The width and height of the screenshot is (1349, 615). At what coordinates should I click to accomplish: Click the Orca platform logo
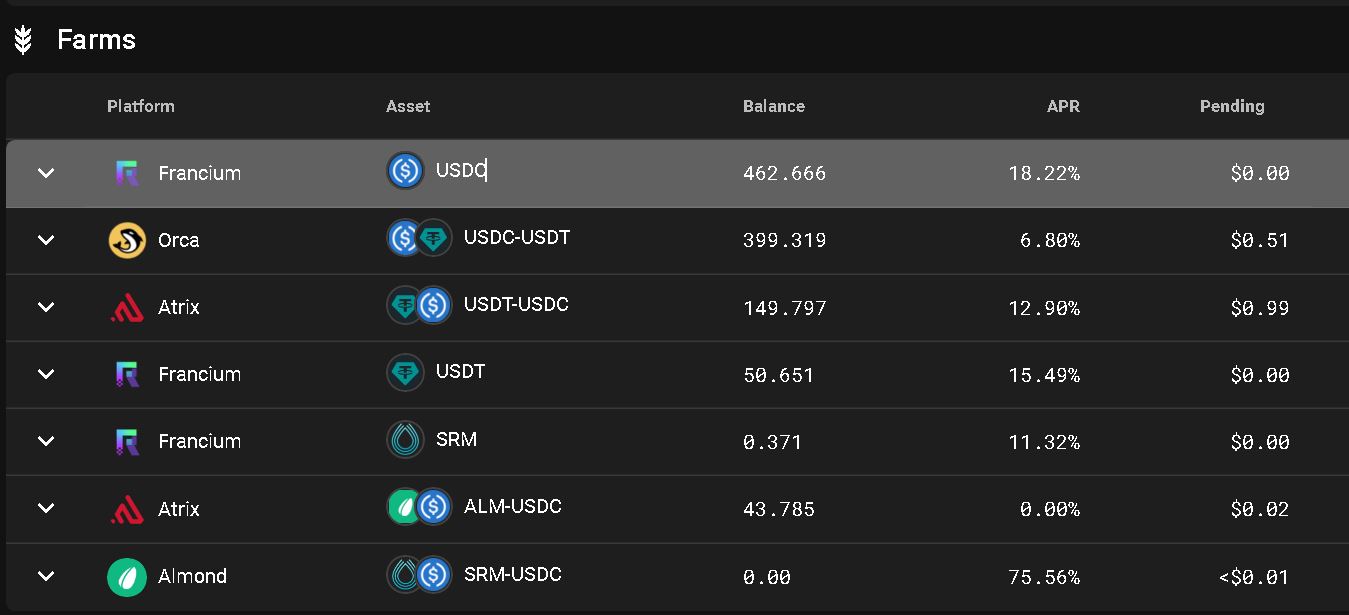(x=127, y=240)
